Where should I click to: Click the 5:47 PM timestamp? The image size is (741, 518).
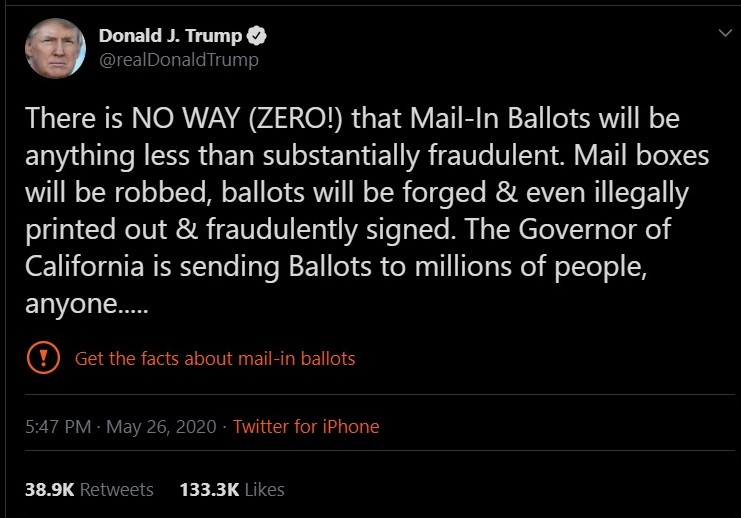point(58,426)
